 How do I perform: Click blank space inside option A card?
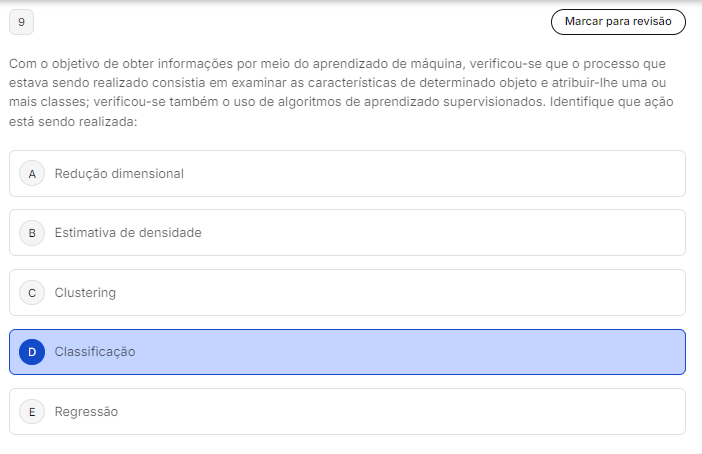click(x=450, y=173)
